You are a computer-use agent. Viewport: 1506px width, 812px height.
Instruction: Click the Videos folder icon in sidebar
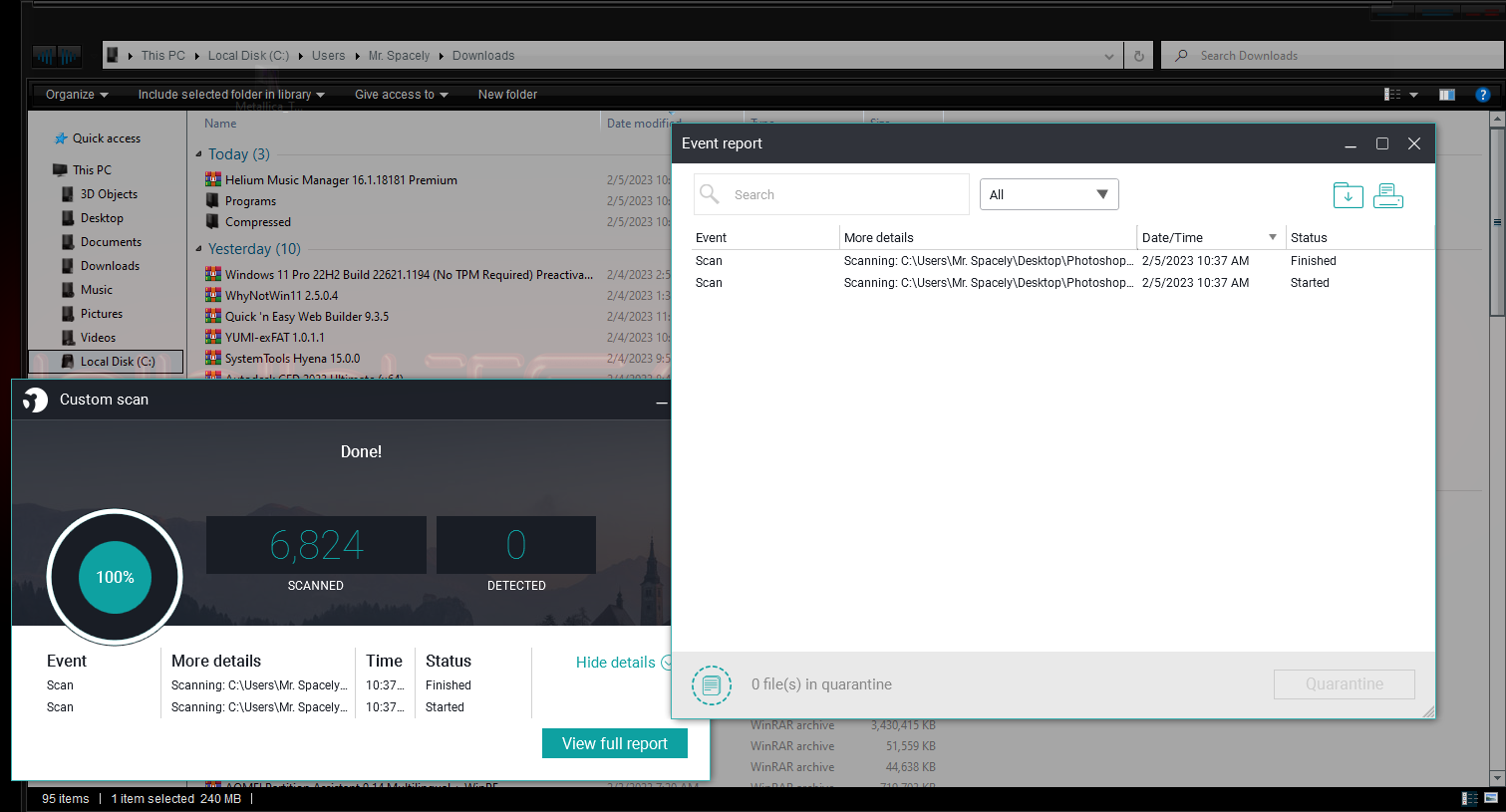click(68, 338)
